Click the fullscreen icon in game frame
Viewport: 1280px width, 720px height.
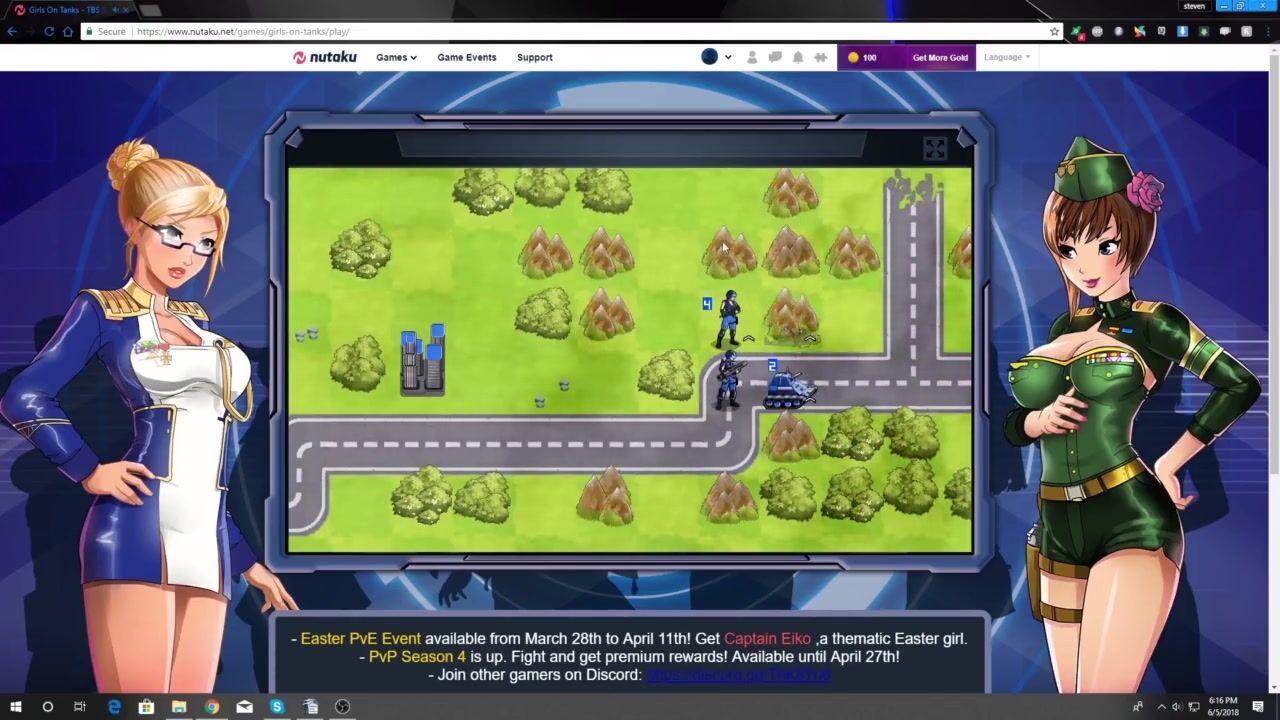pyautogui.click(x=934, y=149)
